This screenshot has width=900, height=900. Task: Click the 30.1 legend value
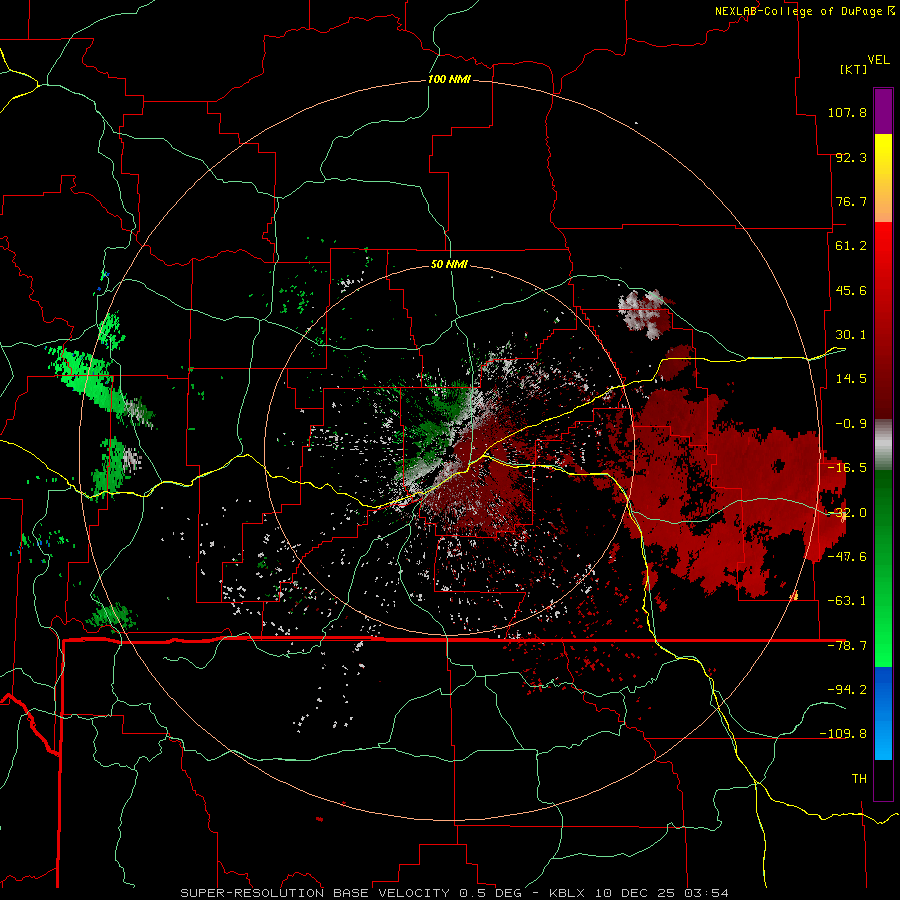point(851,335)
